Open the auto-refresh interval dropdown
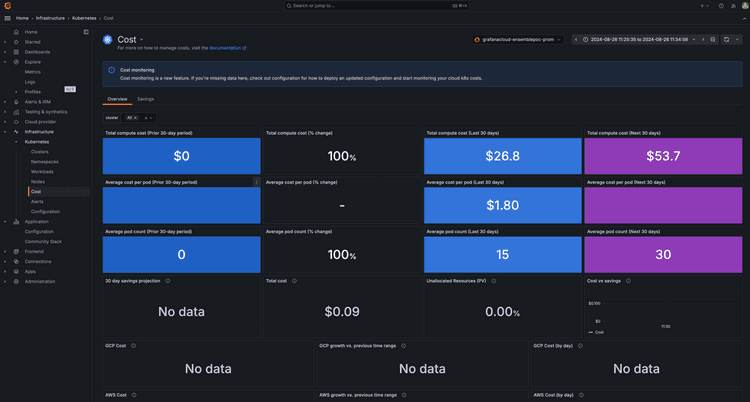 pyautogui.click(x=737, y=40)
